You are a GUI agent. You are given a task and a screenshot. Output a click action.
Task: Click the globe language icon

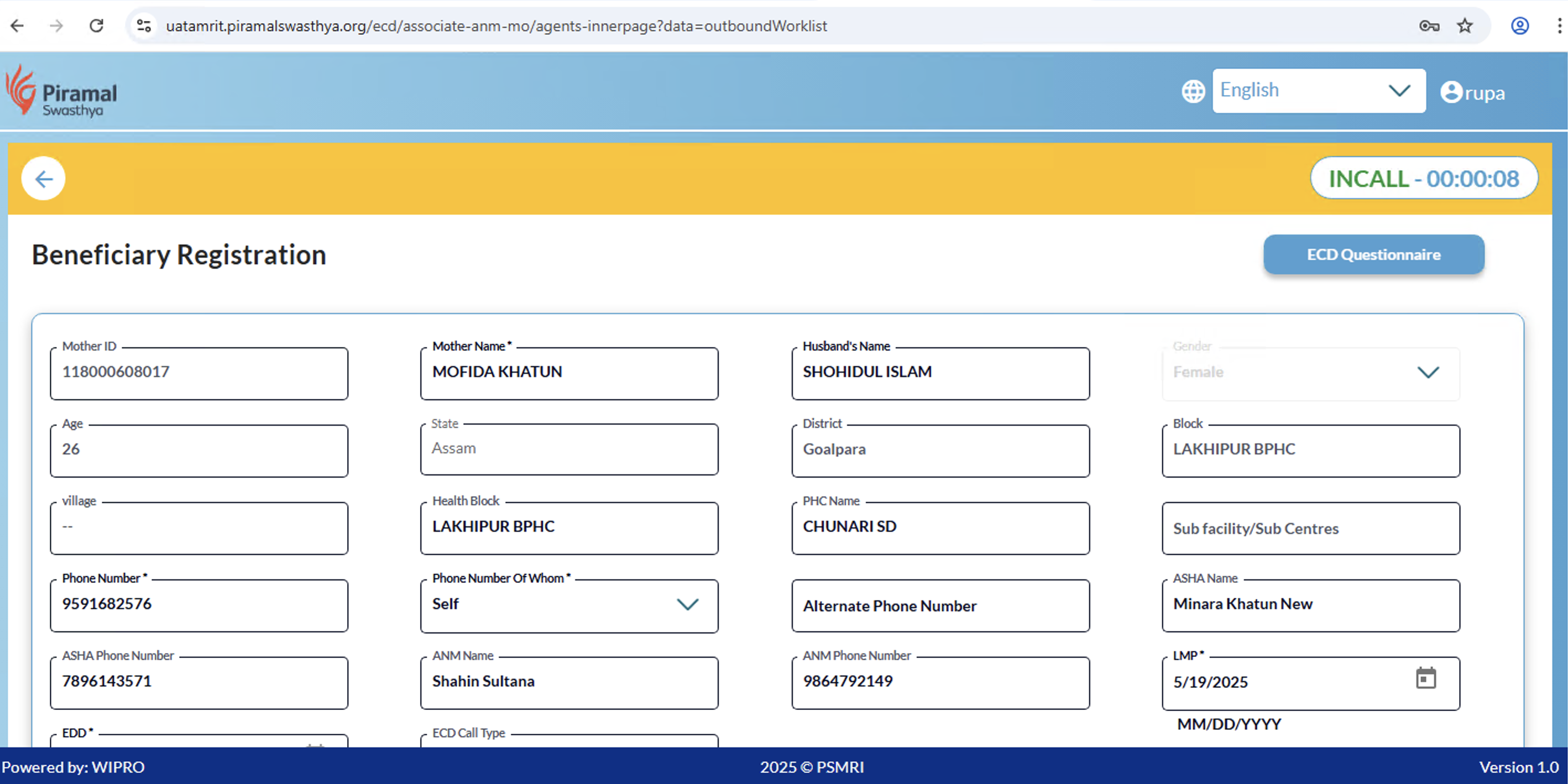(1193, 91)
